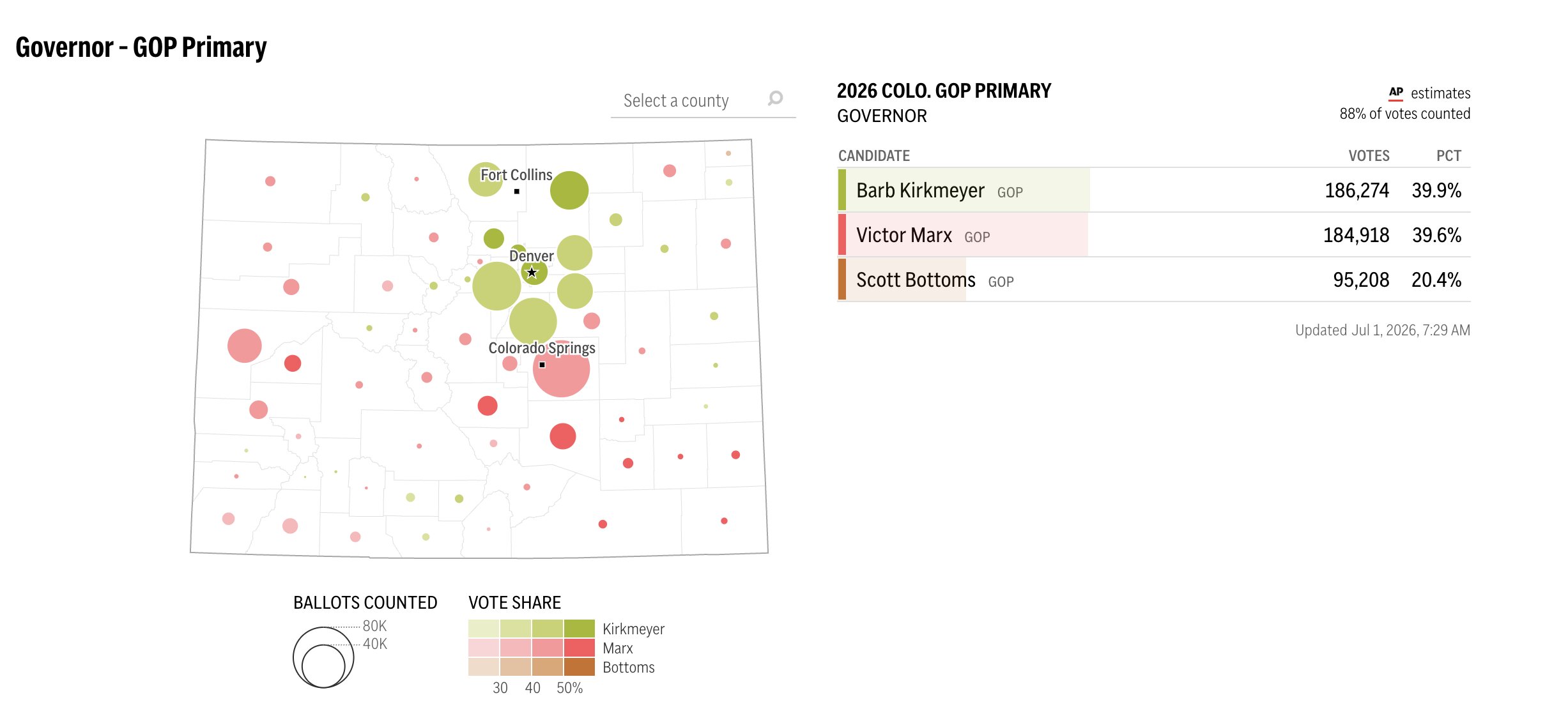The width and height of the screenshot is (1568, 709).
Task: Click the Colorado Springs city label
Action: 542,348
